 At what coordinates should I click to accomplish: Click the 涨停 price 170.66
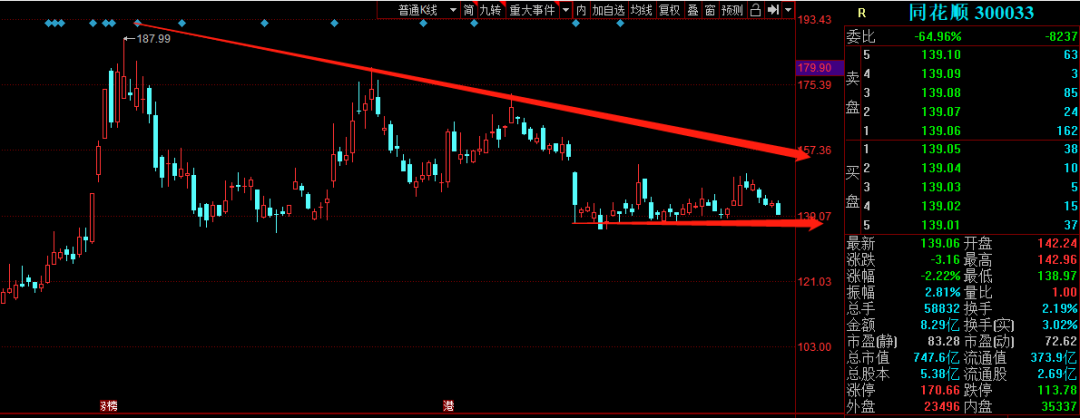(x=941, y=390)
